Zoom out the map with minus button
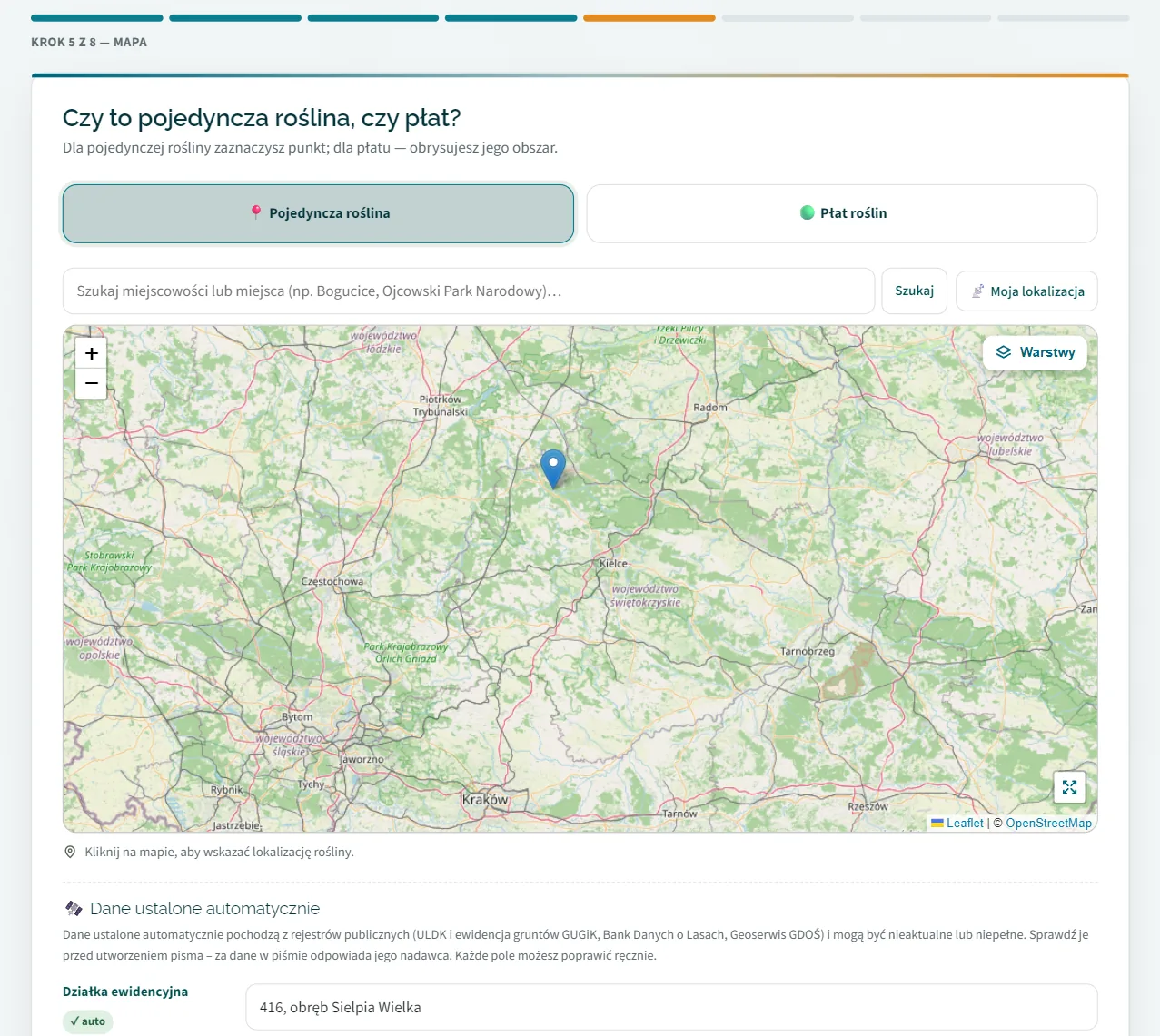 click(91, 384)
